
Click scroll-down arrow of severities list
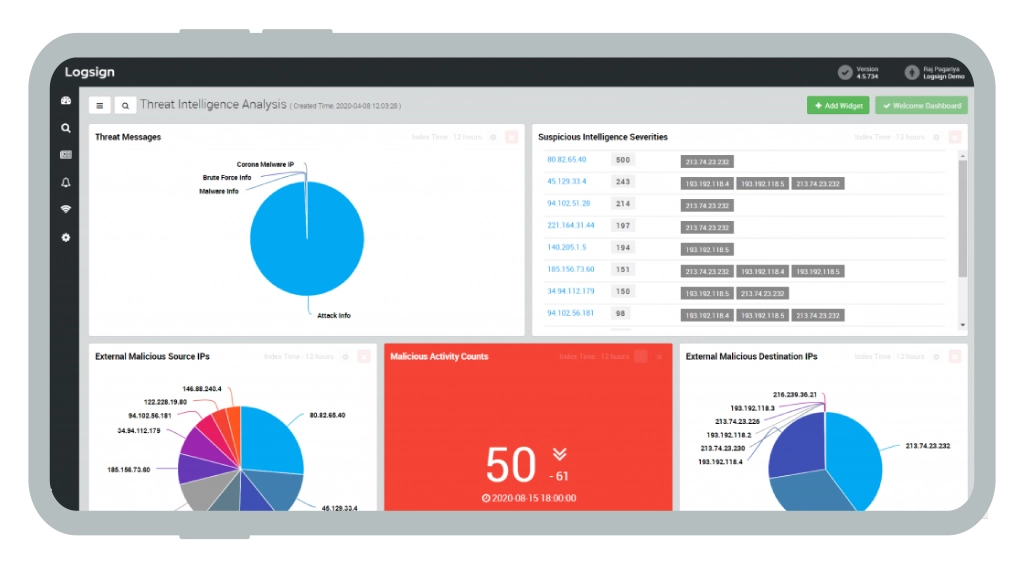(963, 325)
